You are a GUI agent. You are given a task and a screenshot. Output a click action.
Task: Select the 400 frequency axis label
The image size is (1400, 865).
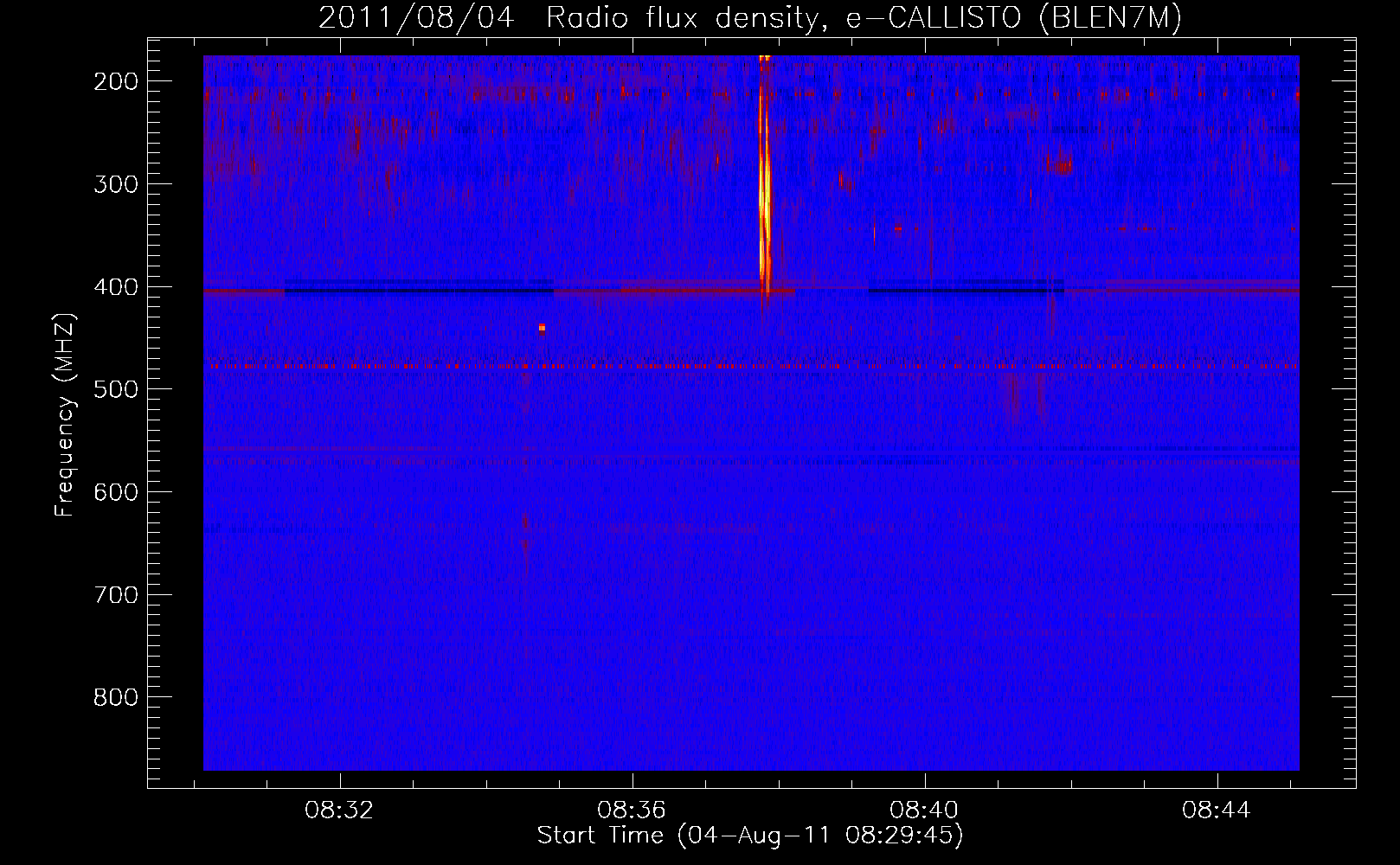click(x=115, y=287)
